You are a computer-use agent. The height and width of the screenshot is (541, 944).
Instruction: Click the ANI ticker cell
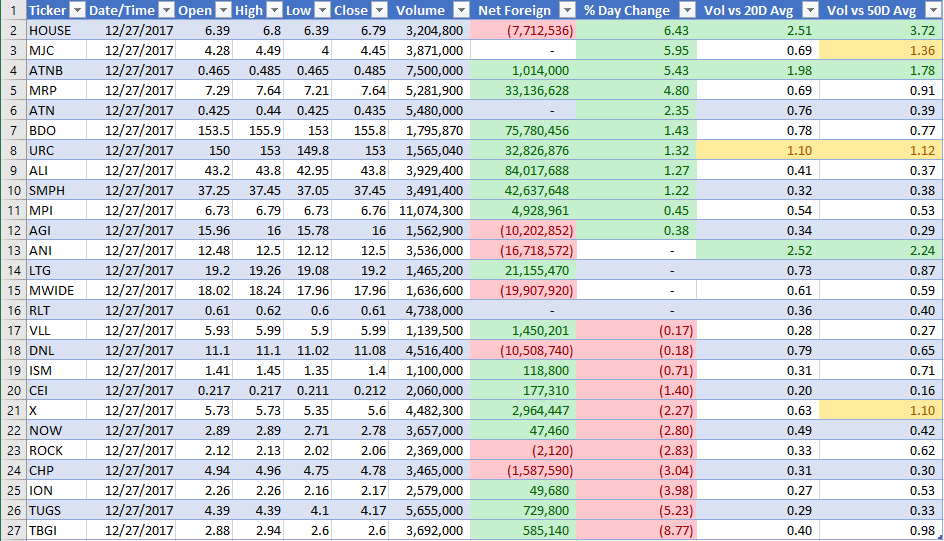pos(57,250)
